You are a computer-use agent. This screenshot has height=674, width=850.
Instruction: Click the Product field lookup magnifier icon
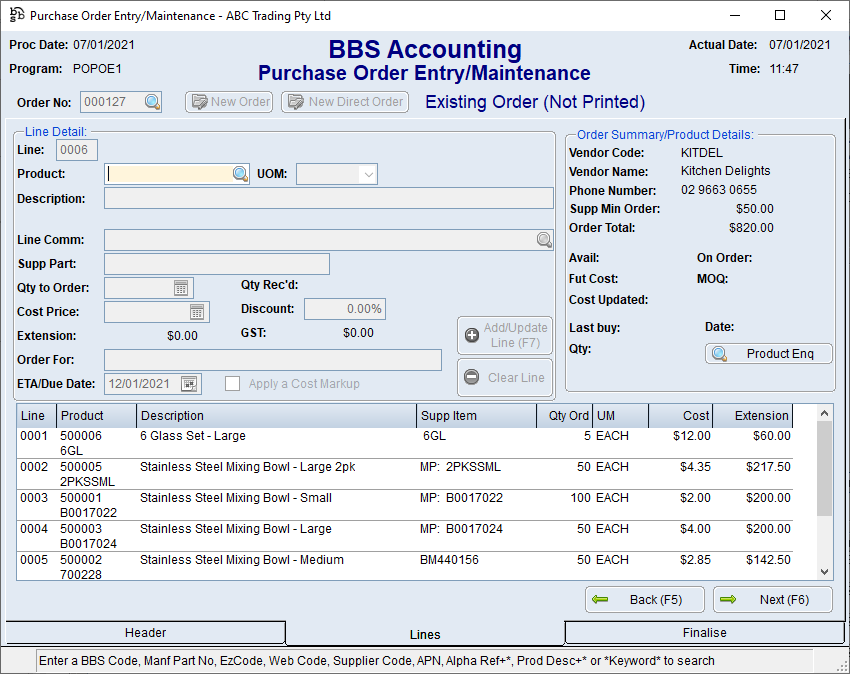(x=240, y=174)
